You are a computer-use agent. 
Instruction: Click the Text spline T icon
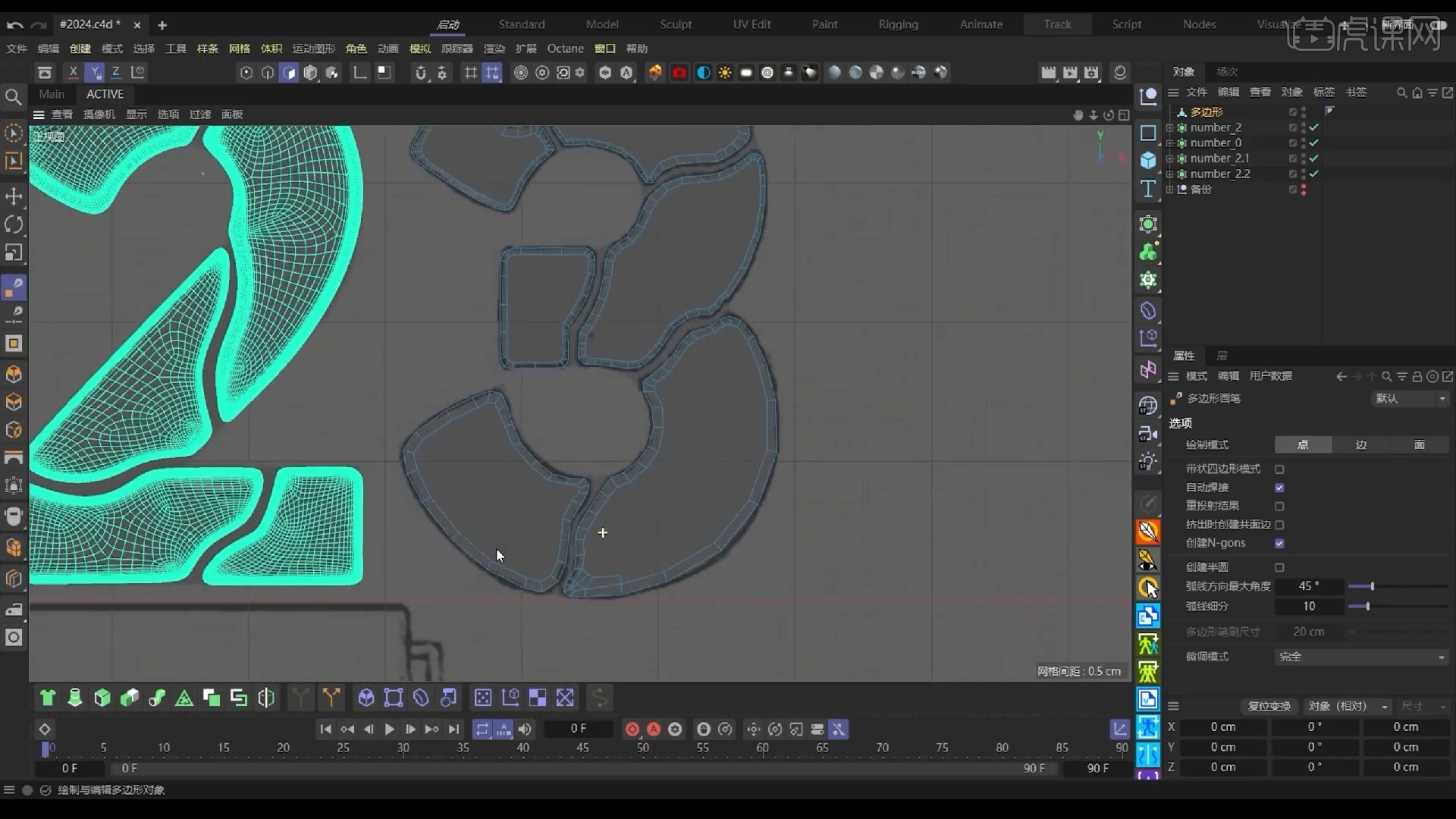click(1148, 188)
